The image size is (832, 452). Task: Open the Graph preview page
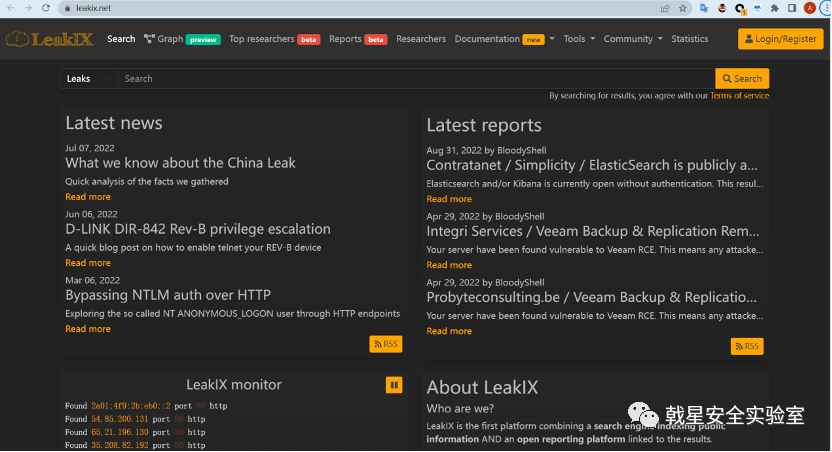tap(182, 39)
